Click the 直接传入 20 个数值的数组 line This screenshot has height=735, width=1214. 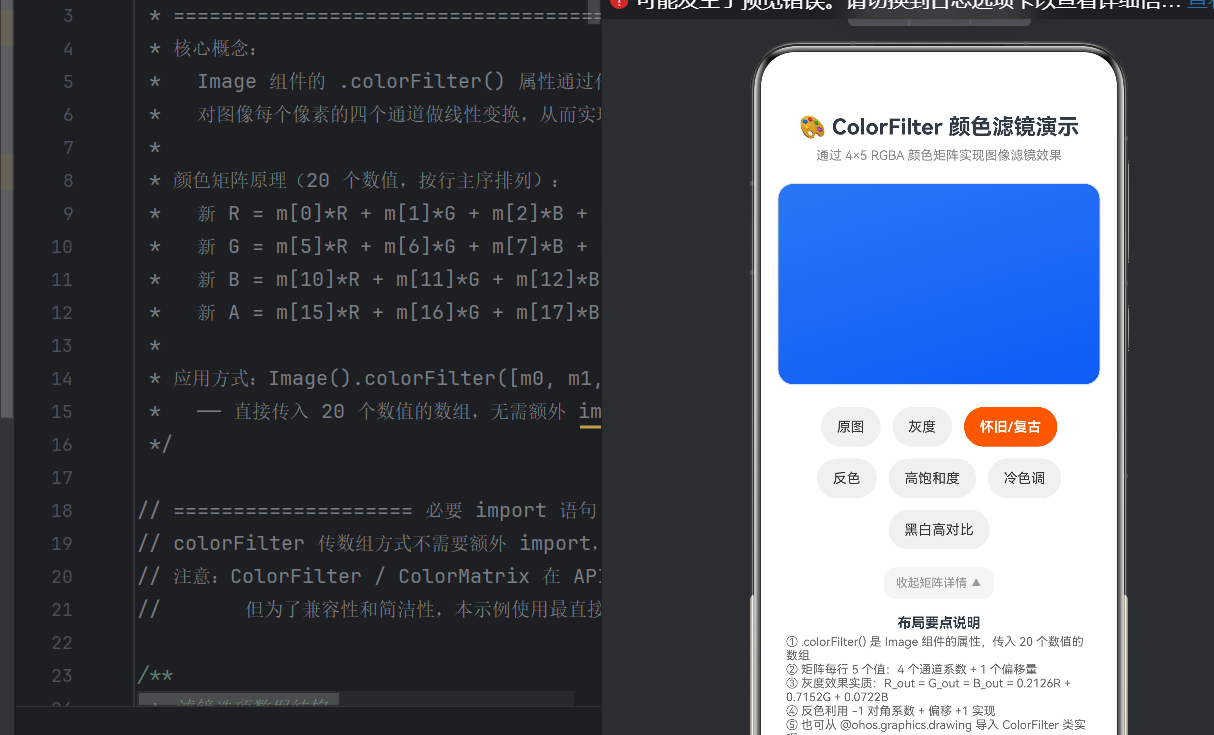click(x=375, y=412)
